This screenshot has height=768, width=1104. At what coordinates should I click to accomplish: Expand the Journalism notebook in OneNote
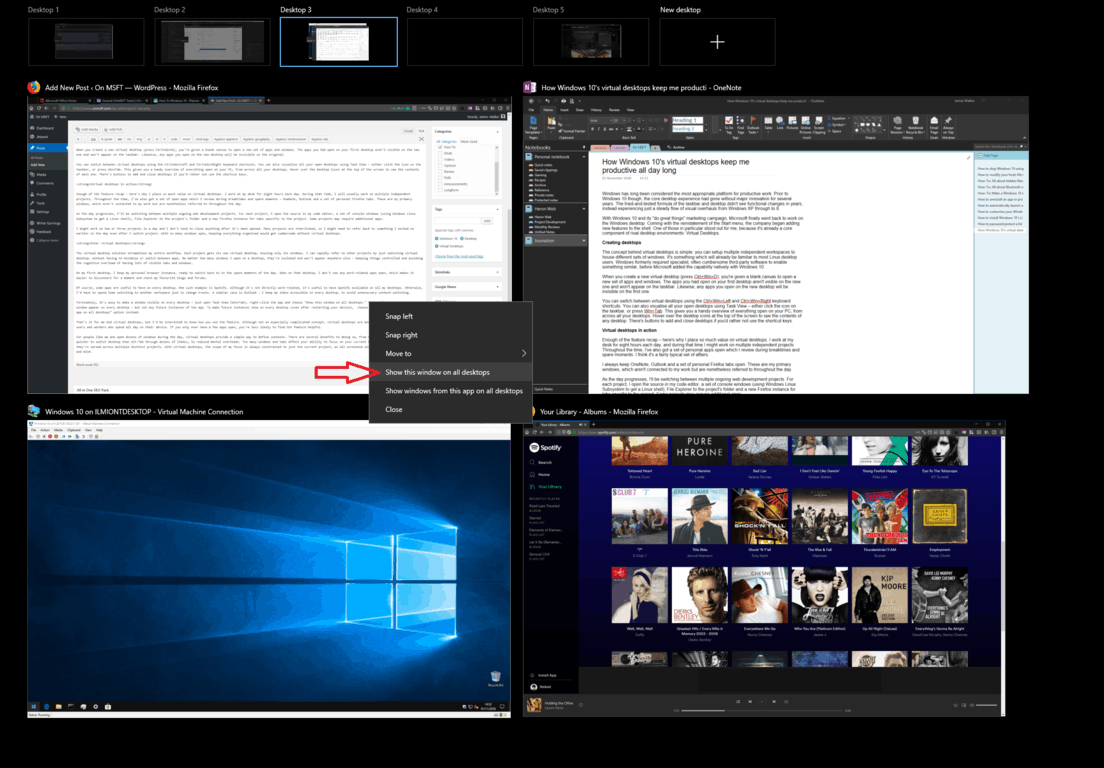click(x=584, y=240)
